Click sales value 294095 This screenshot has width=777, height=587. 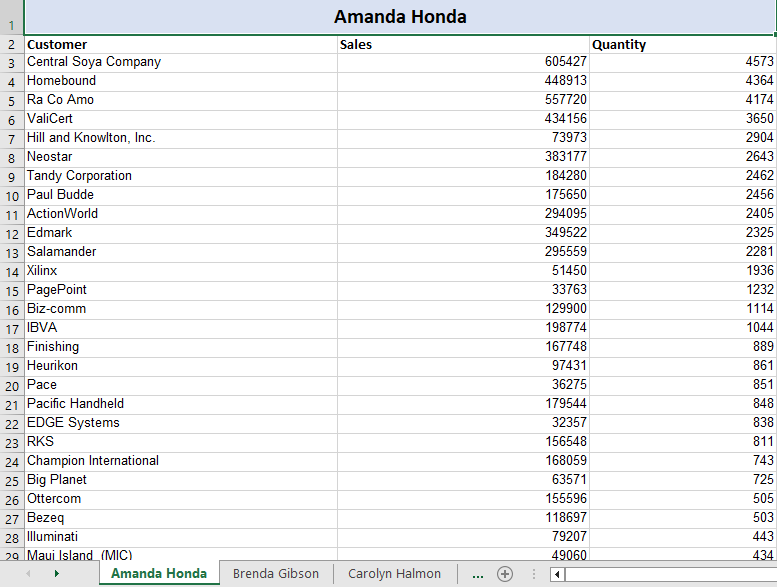(x=463, y=214)
